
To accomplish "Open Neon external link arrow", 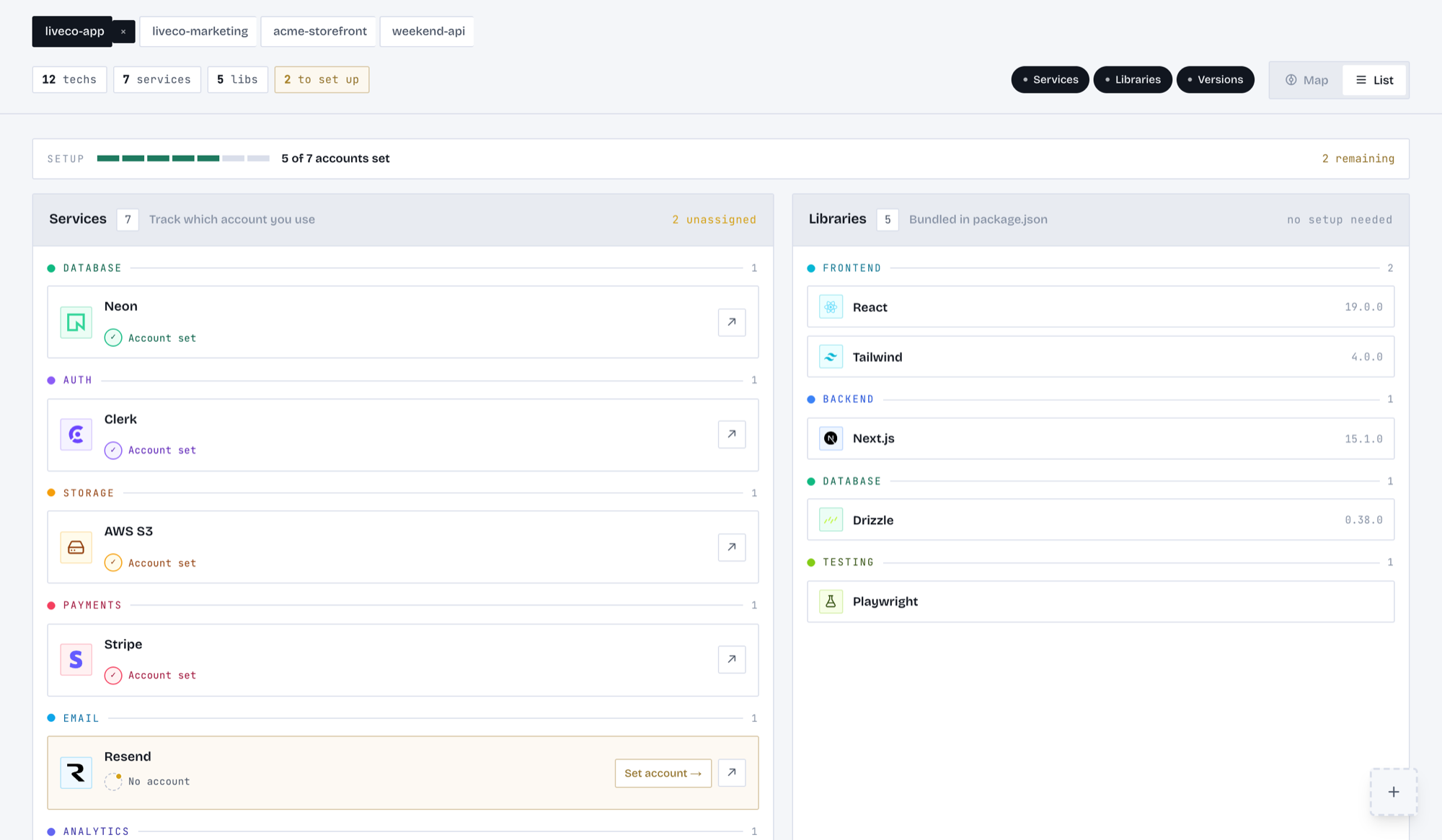I will point(731,322).
